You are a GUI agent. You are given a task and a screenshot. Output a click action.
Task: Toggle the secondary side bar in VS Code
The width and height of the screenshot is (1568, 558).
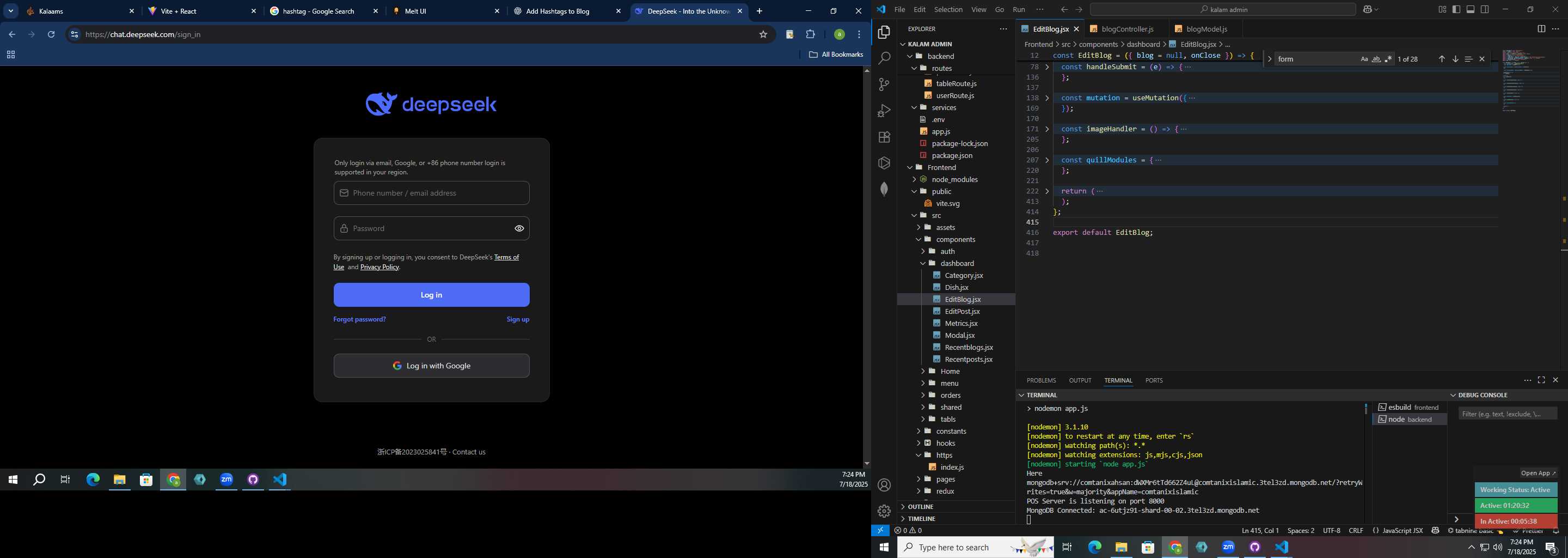click(1485, 10)
